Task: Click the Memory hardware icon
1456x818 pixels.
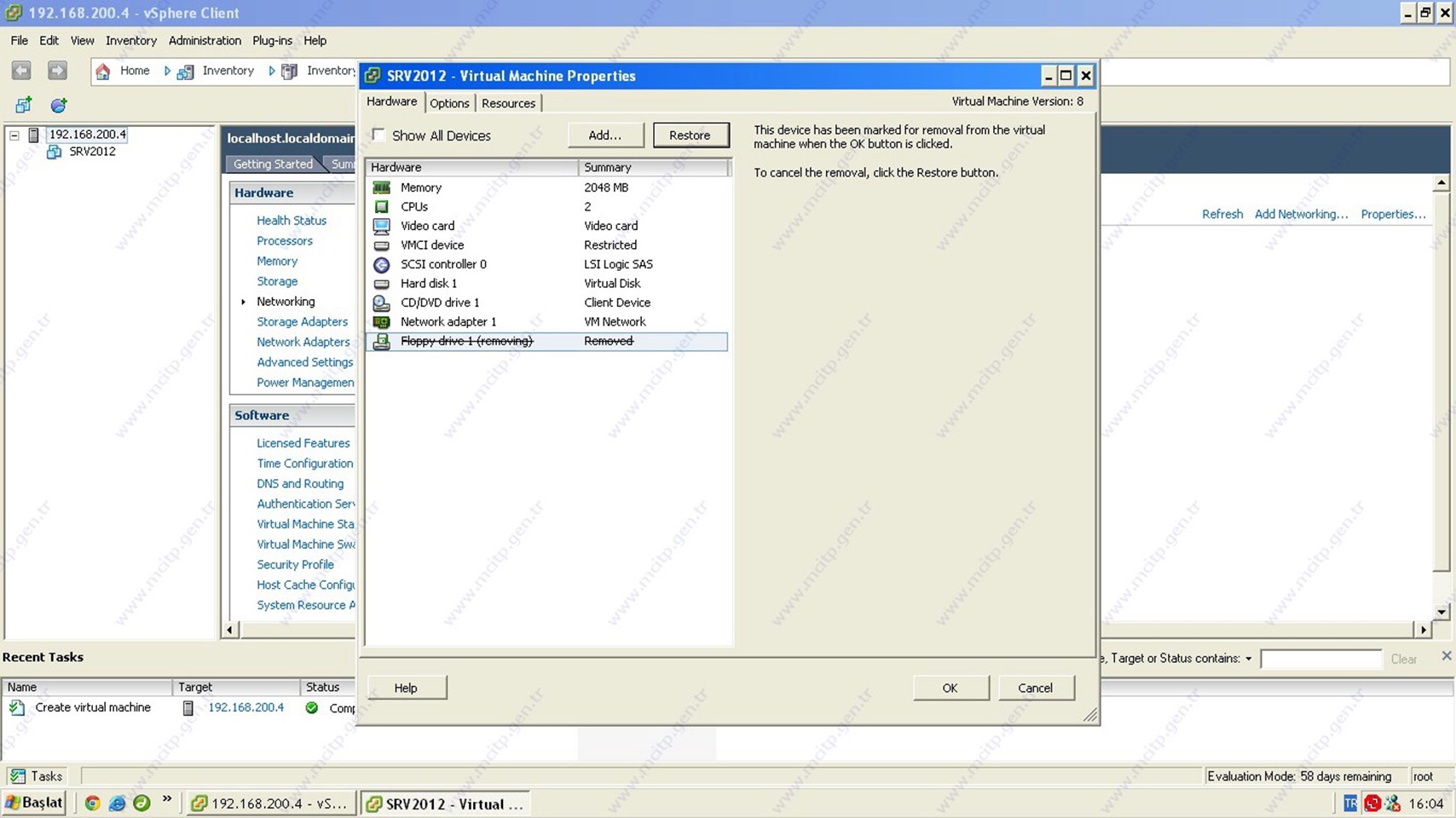Action: click(382, 187)
